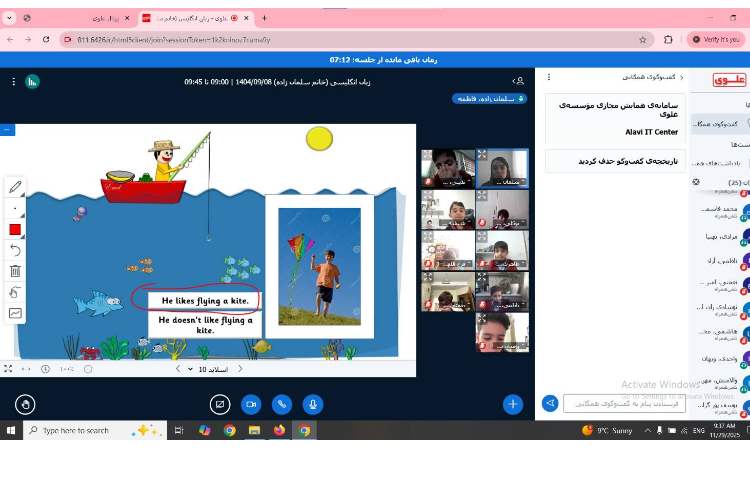The image size is (750, 480).
Task: Click the raise hand button
Action: tap(25, 404)
